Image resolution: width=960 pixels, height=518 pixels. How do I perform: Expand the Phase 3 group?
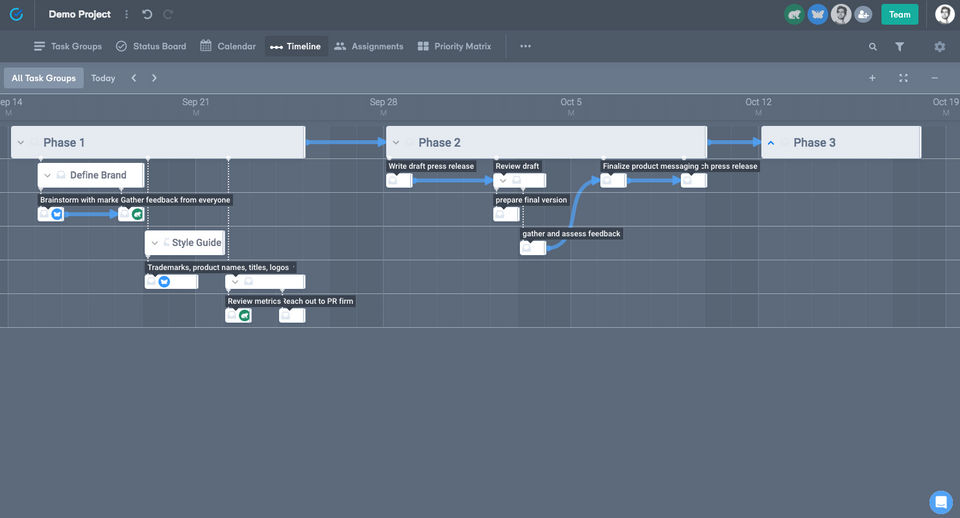(x=771, y=143)
